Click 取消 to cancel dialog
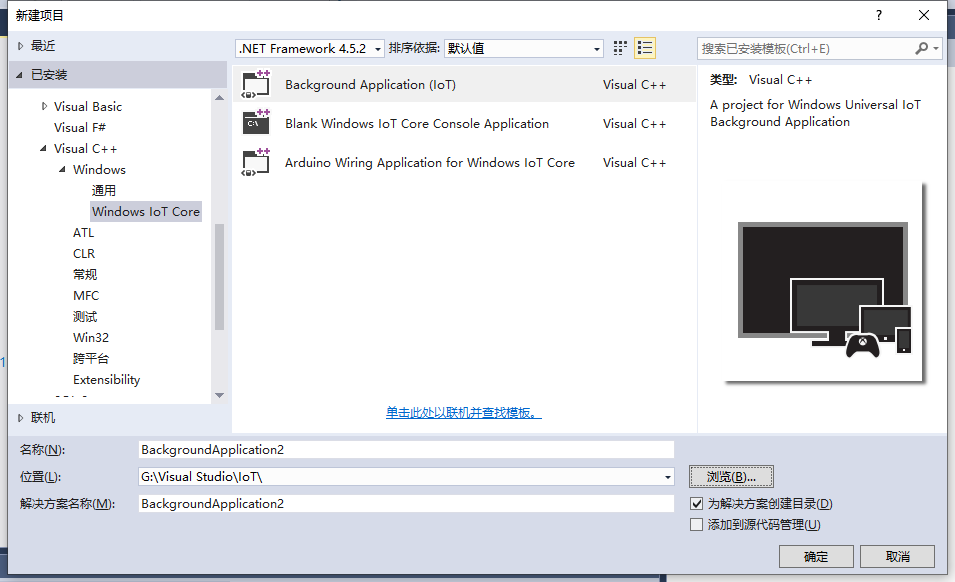955x582 pixels. click(x=898, y=556)
